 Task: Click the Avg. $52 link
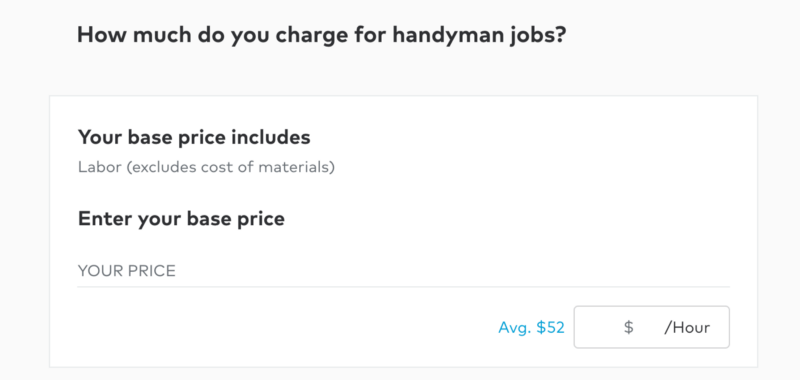click(x=531, y=327)
